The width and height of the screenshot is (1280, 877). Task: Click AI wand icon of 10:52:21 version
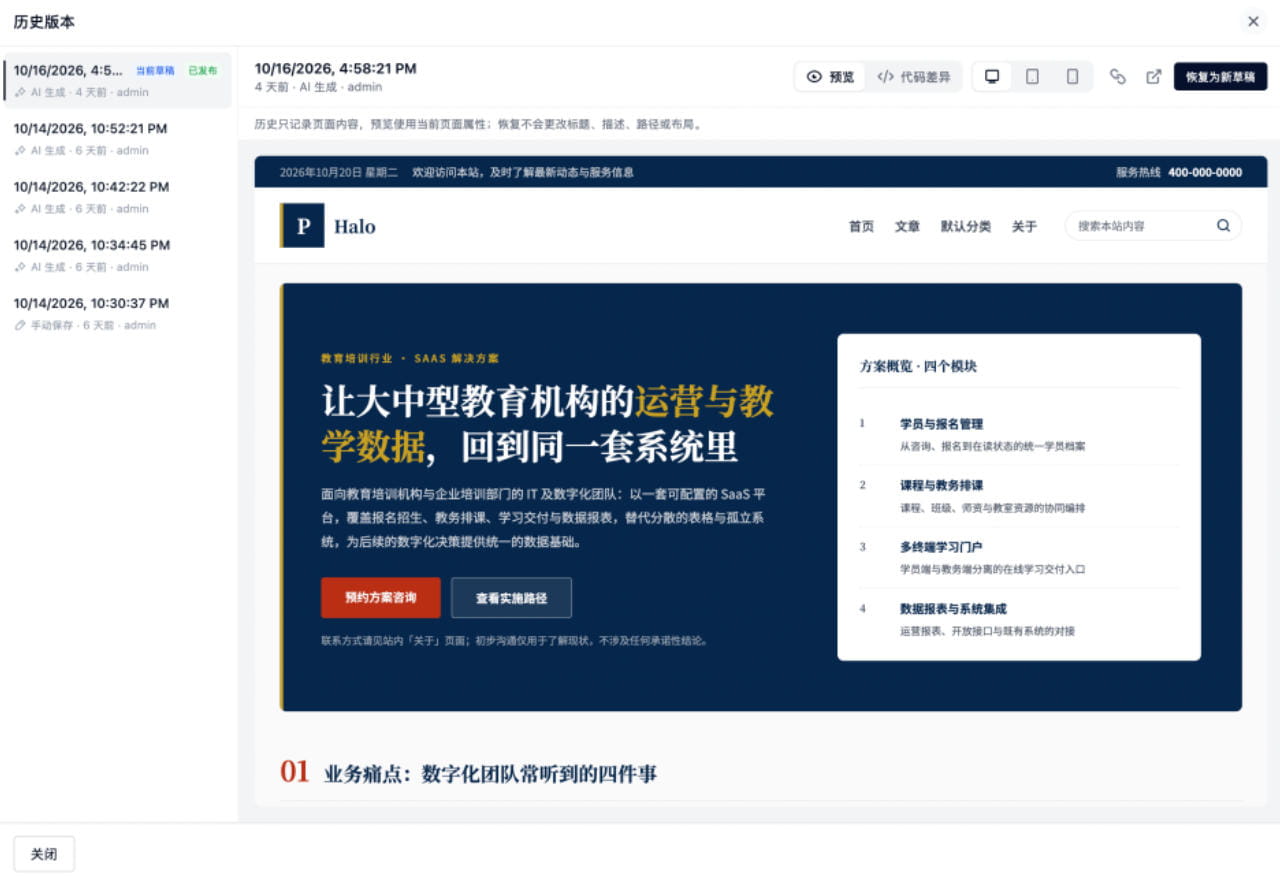[x=20, y=151]
